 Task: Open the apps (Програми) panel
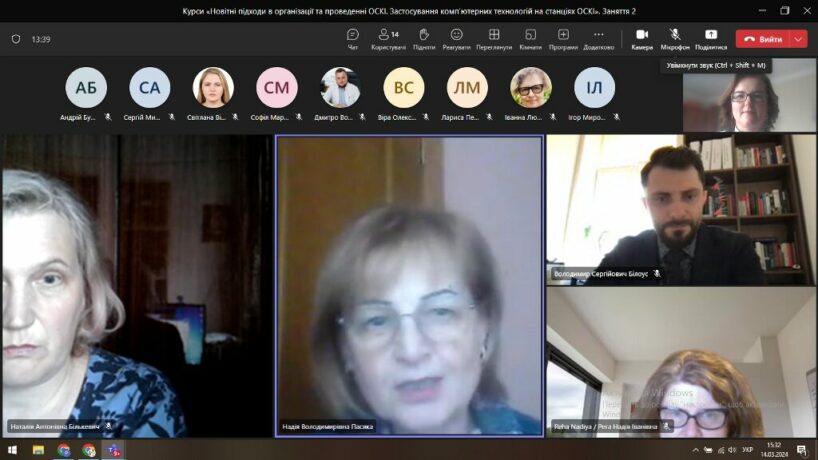pyautogui.click(x=563, y=38)
